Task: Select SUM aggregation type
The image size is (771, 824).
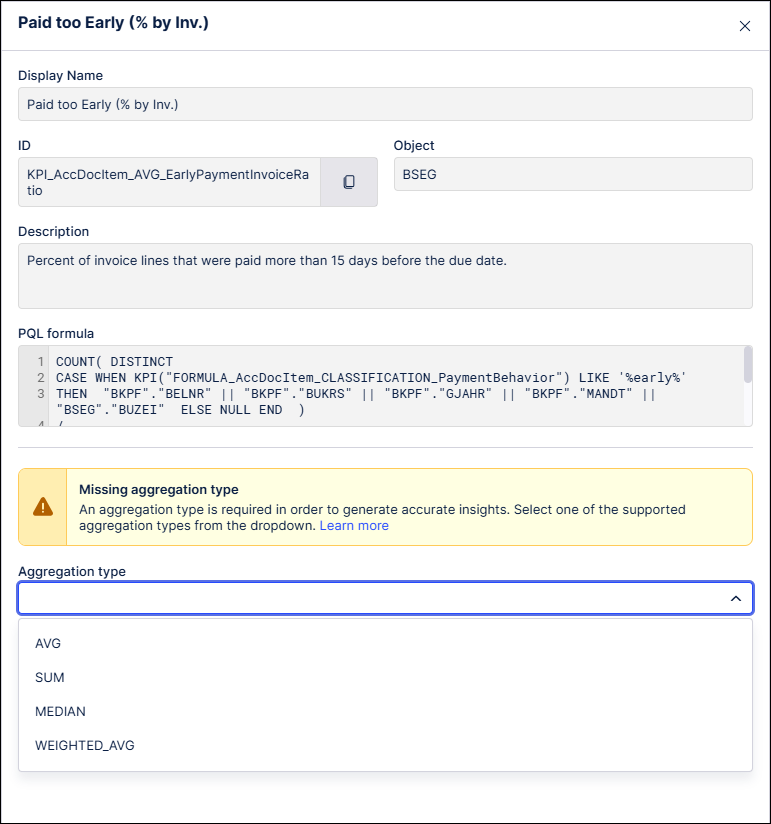Action: point(385,677)
